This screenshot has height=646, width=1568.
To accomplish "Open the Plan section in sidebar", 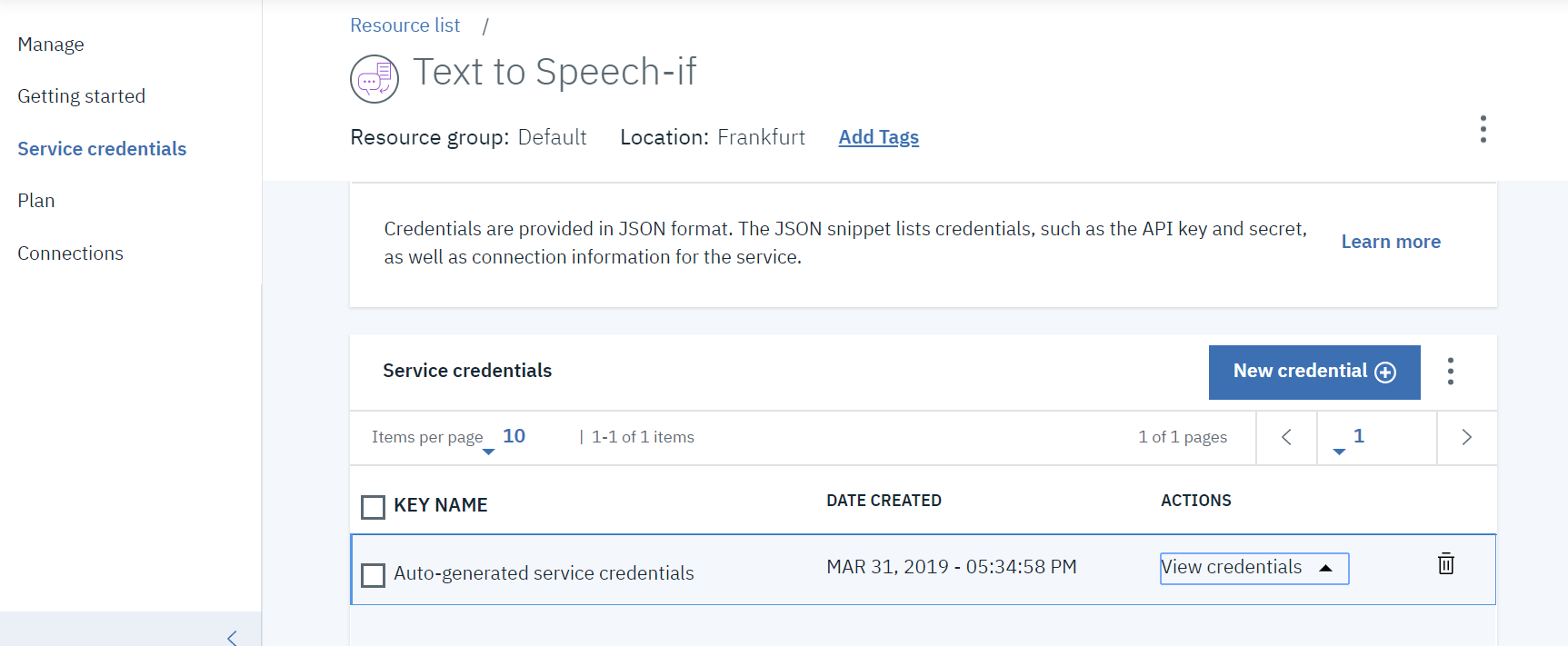I will click(36, 201).
